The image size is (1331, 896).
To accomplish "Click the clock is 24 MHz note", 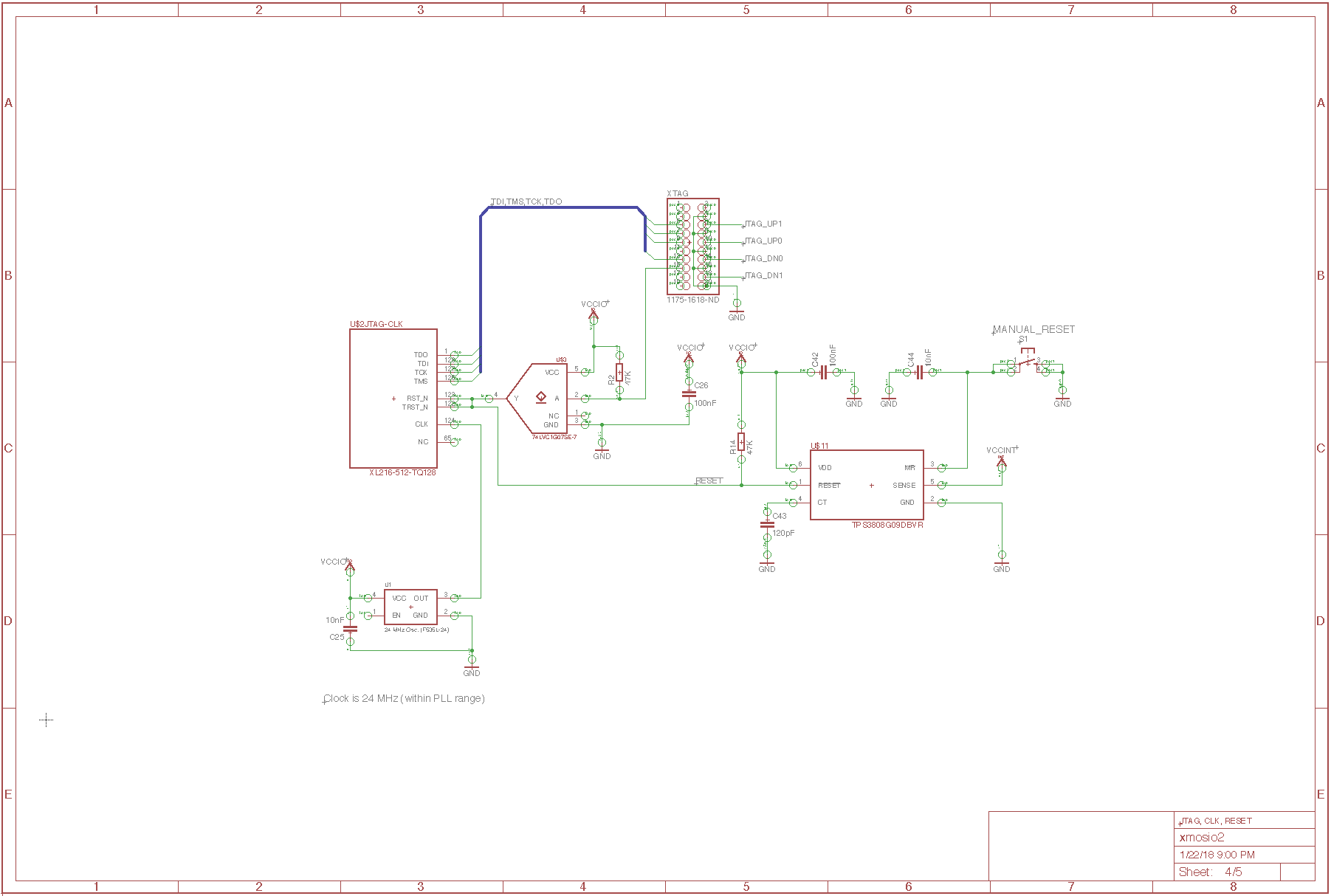I will click(x=404, y=698).
